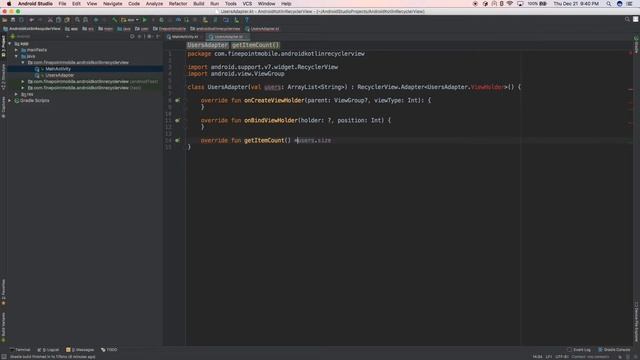Collapse the app module node
Screen dimensions: 640x360
(10, 44)
